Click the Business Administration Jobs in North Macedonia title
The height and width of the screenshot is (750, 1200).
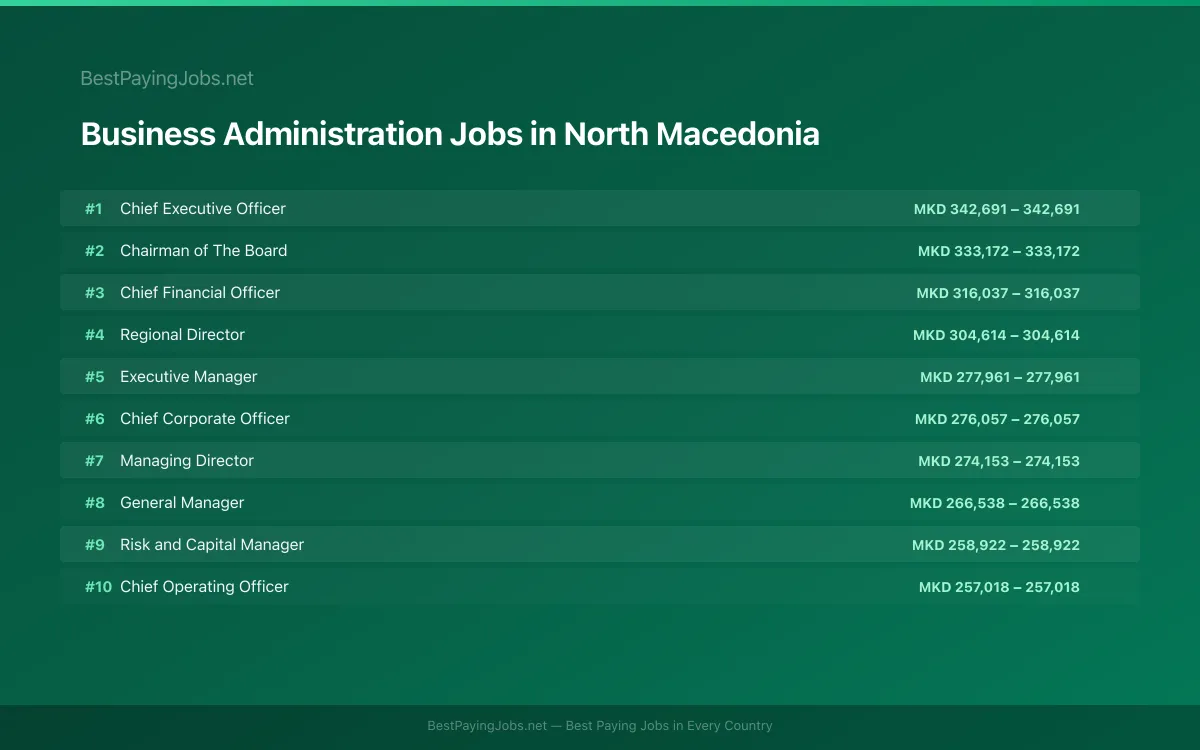pos(450,134)
